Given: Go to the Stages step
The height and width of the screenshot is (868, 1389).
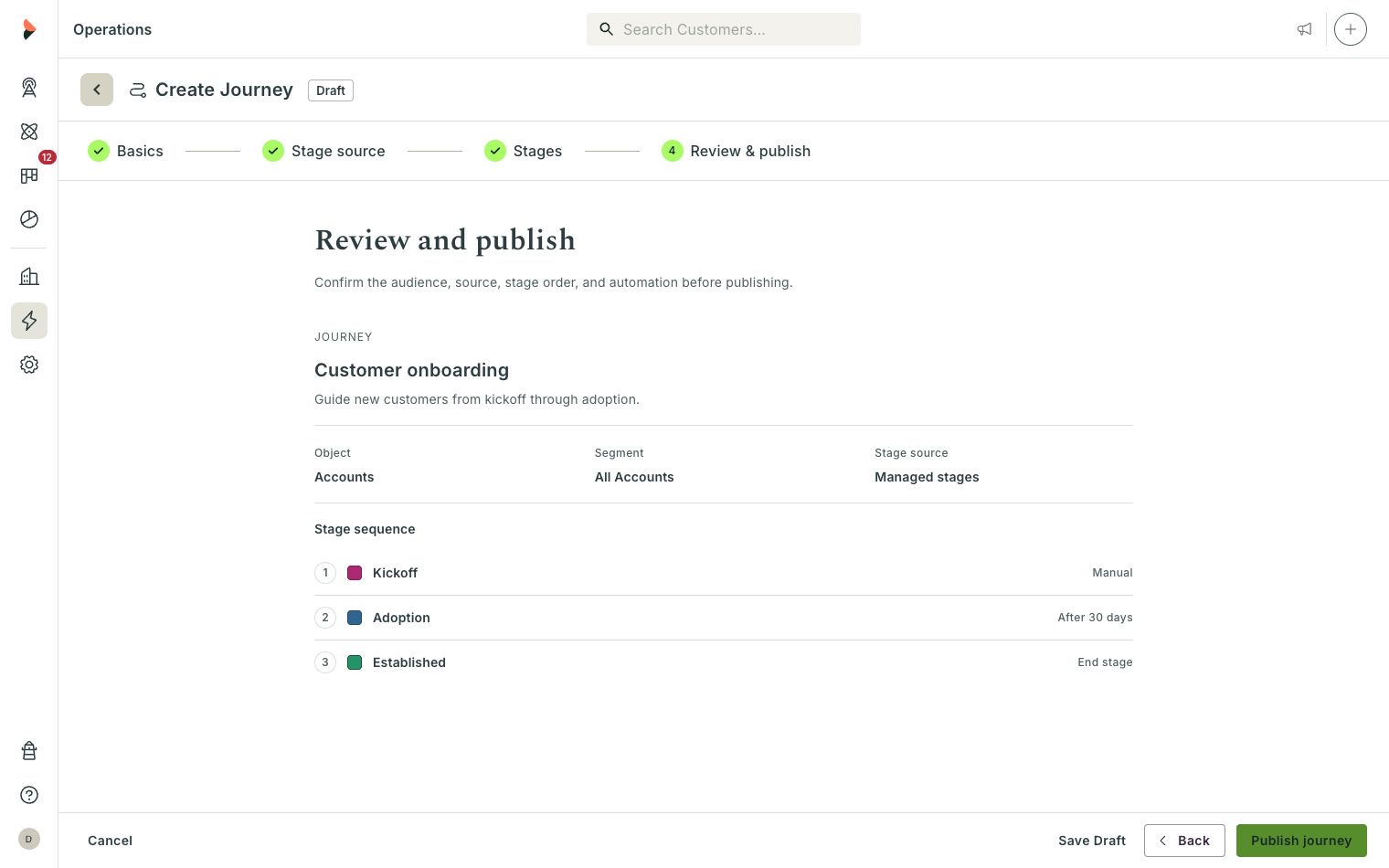Looking at the screenshot, I should coord(523,151).
